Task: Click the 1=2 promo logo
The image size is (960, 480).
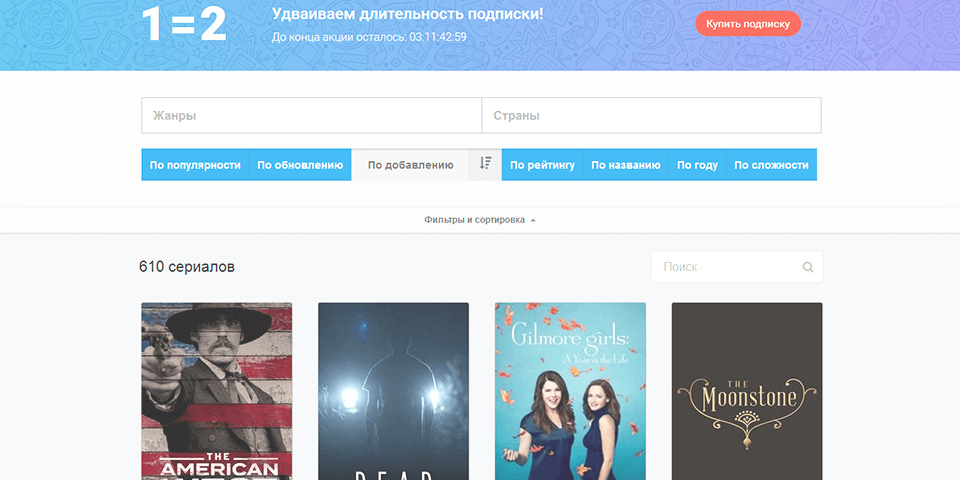Action: [183, 26]
